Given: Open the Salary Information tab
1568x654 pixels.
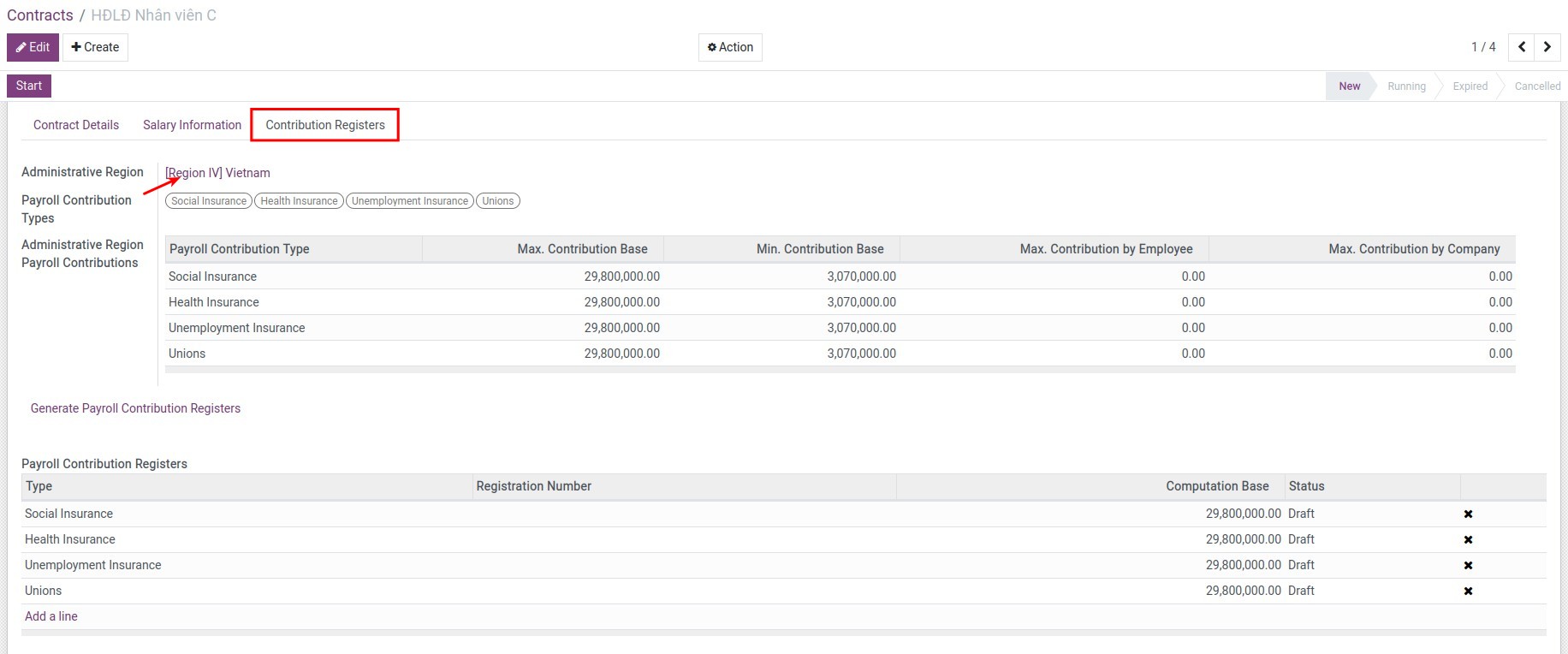Looking at the screenshot, I should tap(192, 125).
